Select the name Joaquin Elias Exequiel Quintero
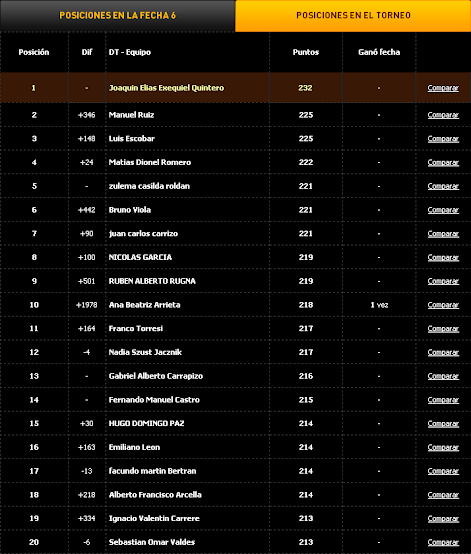The height and width of the screenshot is (554, 471). pyautogui.click(x=166, y=88)
